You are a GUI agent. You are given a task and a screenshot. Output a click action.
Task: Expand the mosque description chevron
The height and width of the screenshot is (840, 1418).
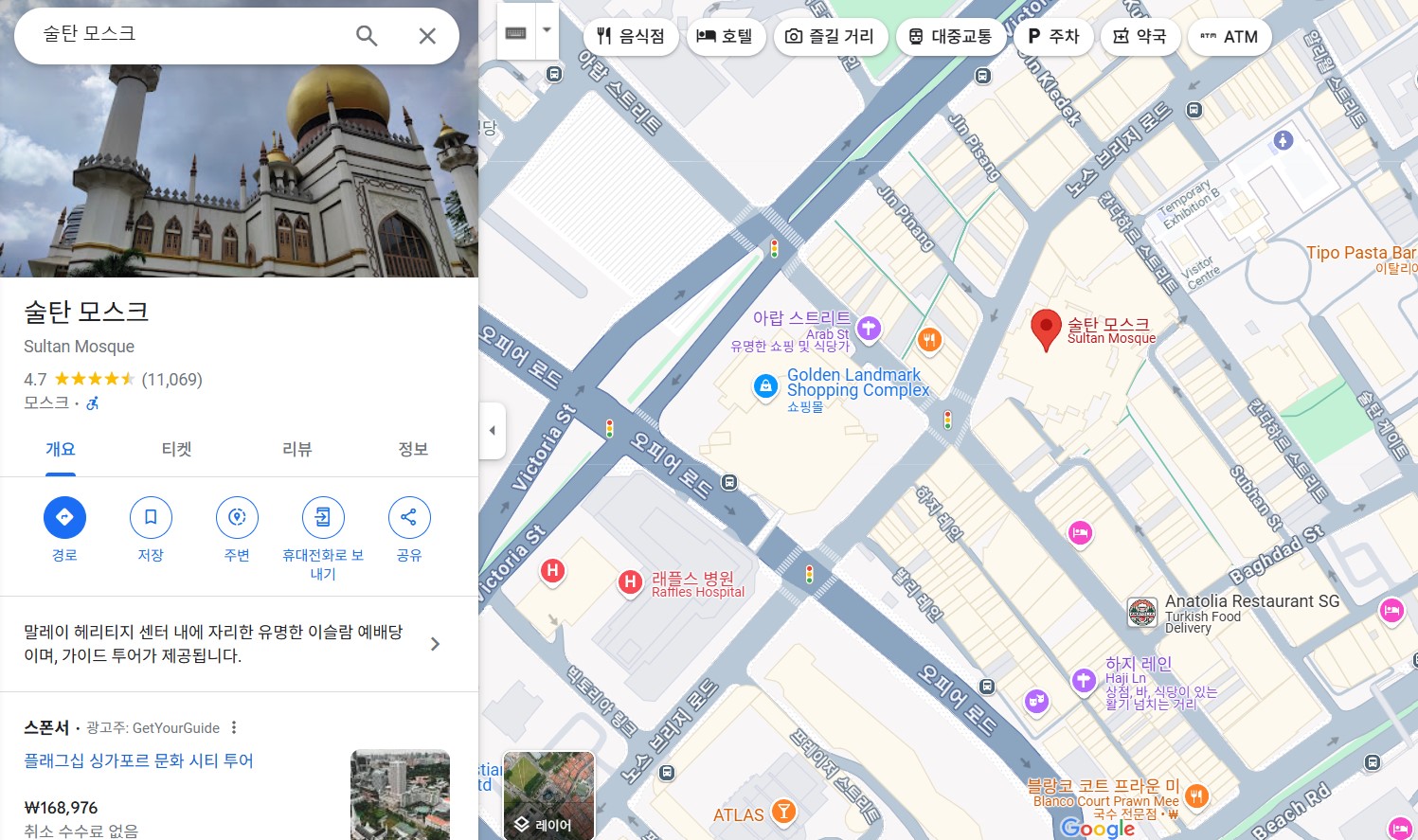coord(435,644)
